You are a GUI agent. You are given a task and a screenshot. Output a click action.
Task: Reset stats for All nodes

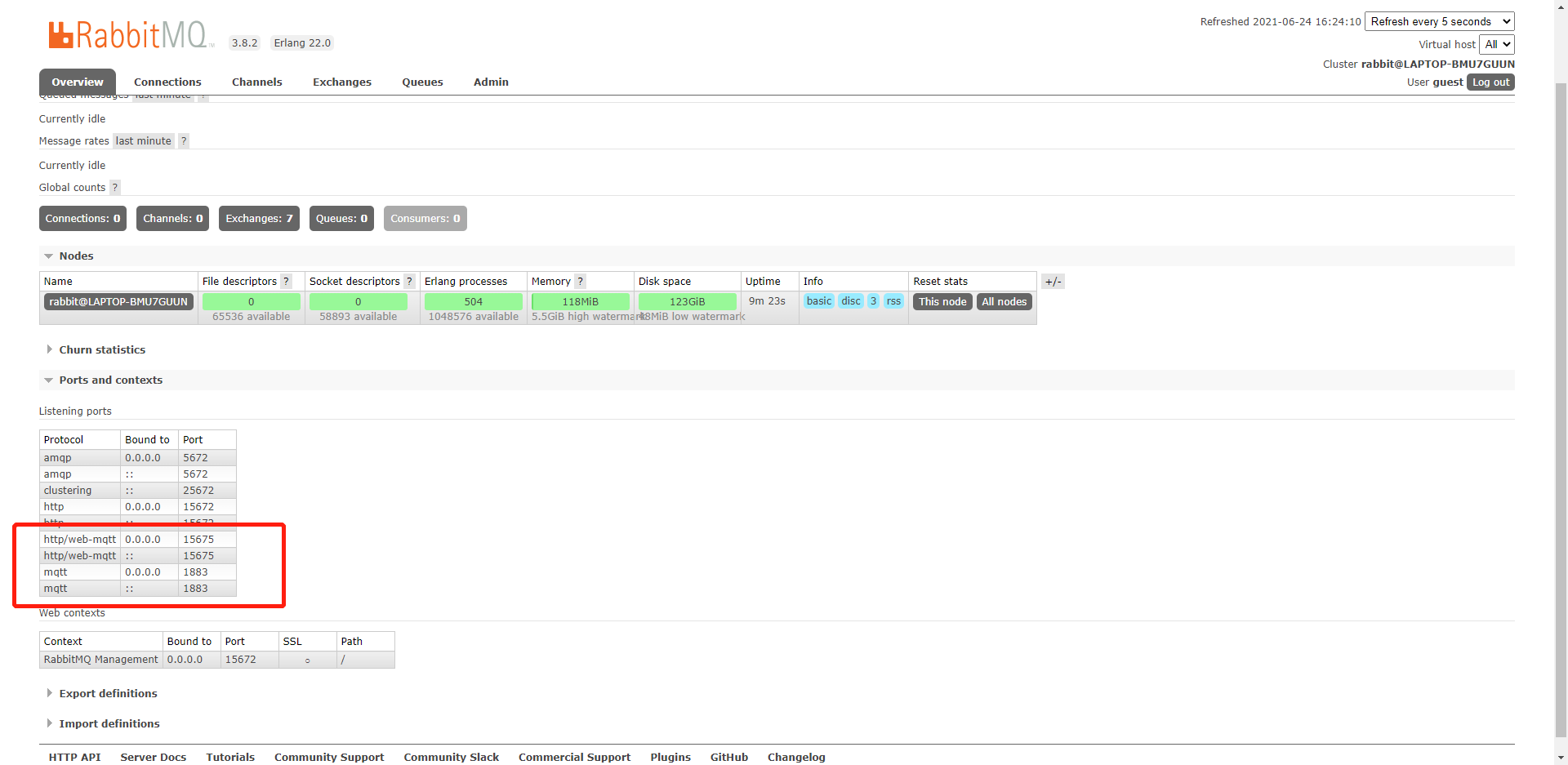pyautogui.click(x=1004, y=302)
